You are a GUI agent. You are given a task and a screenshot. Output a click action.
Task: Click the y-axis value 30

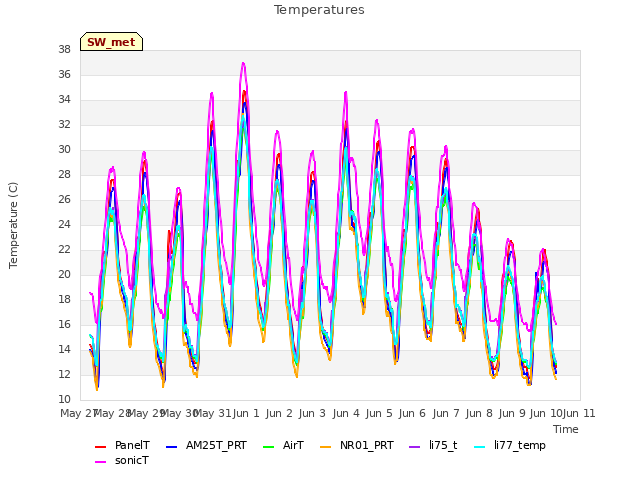pyautogui.click(x=64, y=149)
